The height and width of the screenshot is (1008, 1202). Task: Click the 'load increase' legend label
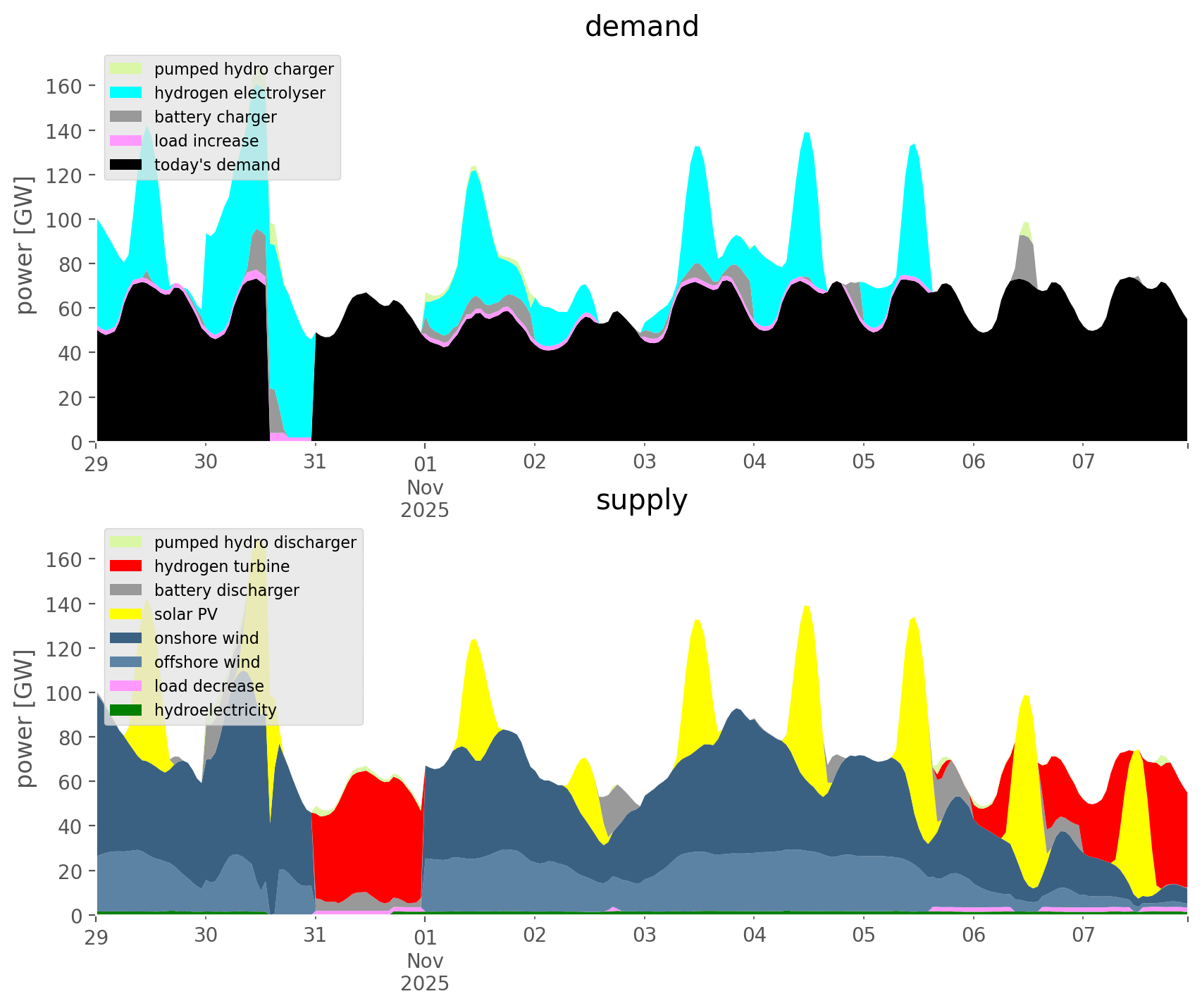(x=206, y=141)
